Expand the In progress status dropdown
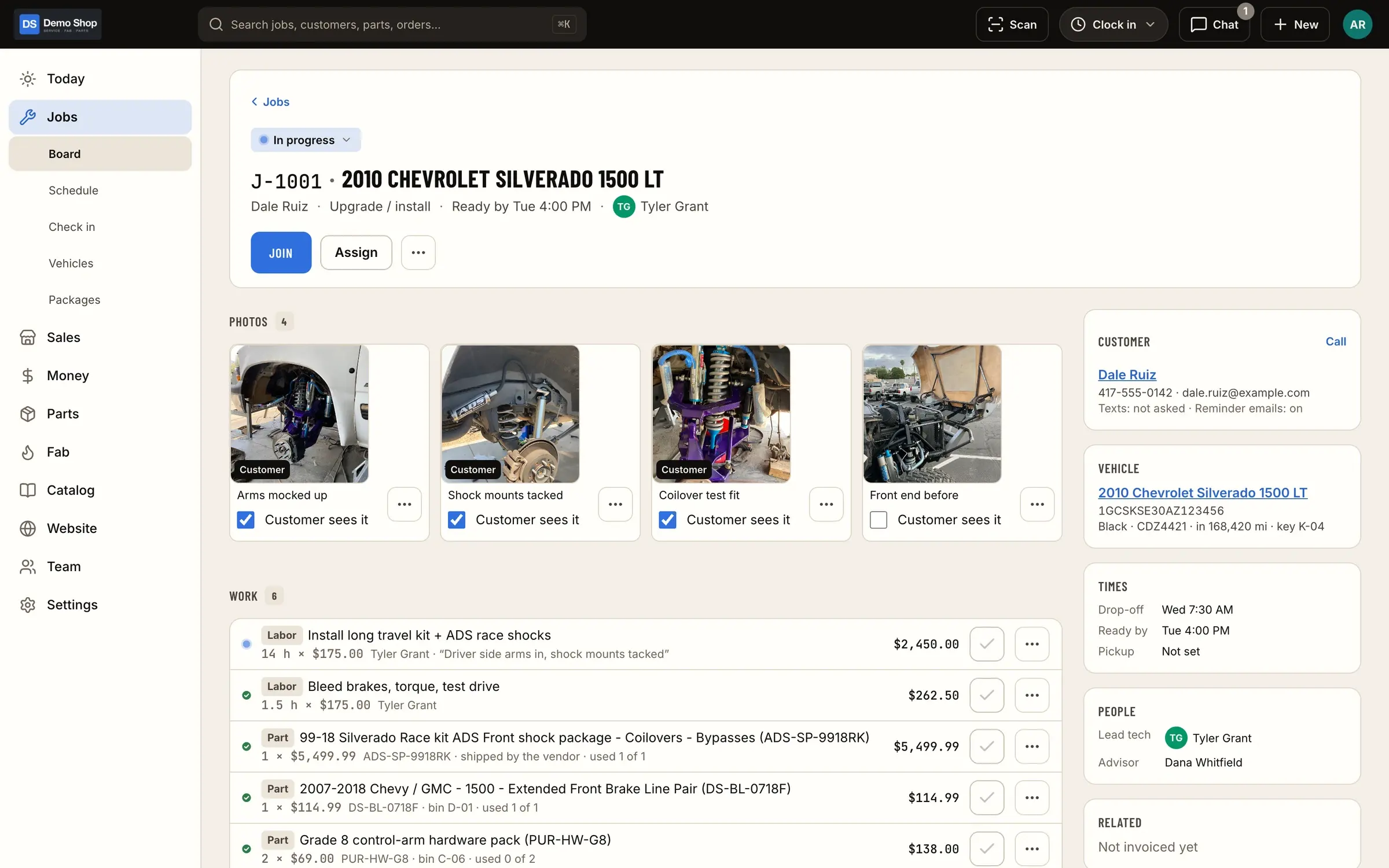Screen dimensions: 1389x868 click(306, 140)
